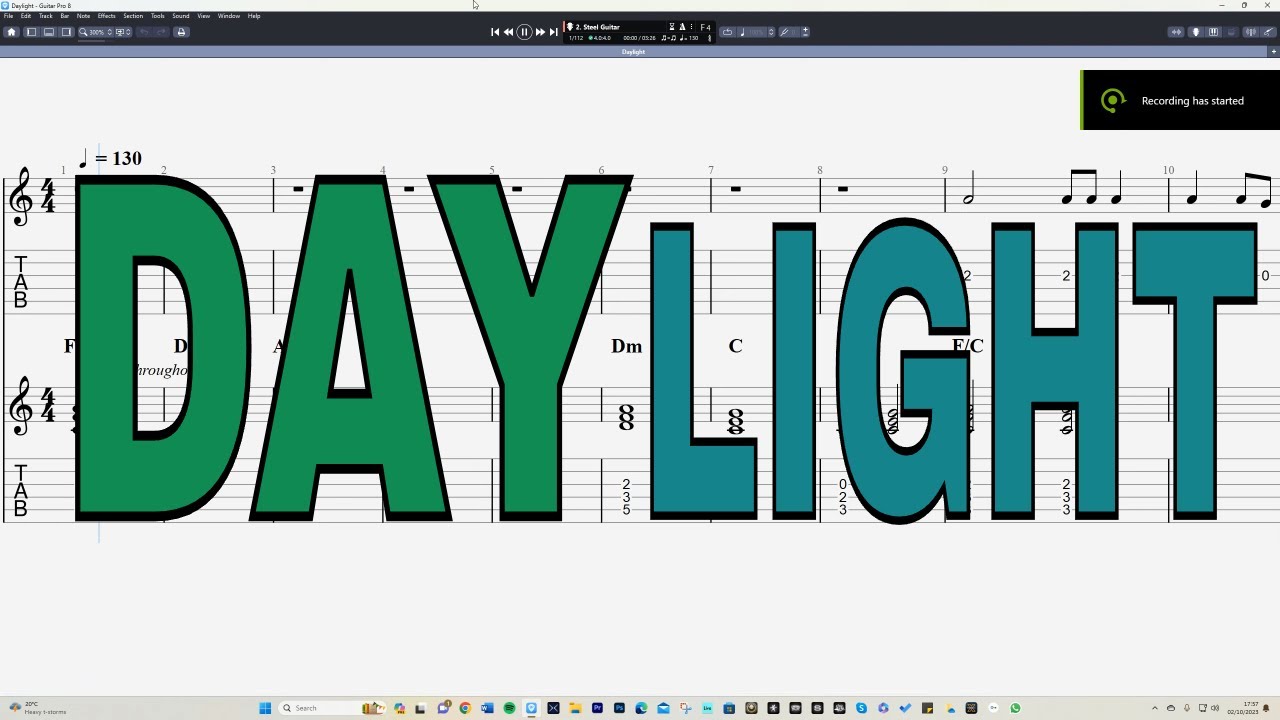The width and height of the screenshot is (1280, 720).
Task: Open the Section menu
Action: 133,16
